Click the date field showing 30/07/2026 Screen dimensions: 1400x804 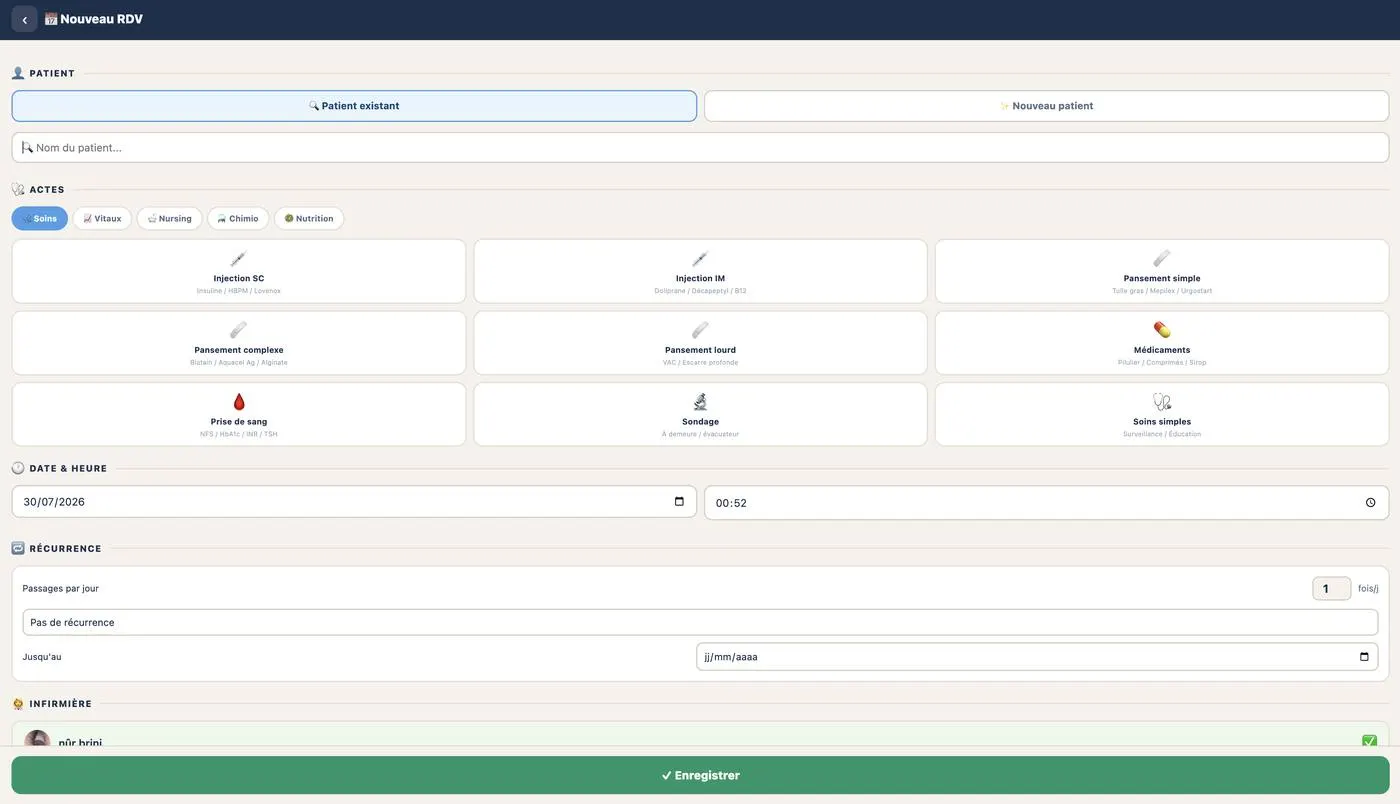(x=354, y=502)
